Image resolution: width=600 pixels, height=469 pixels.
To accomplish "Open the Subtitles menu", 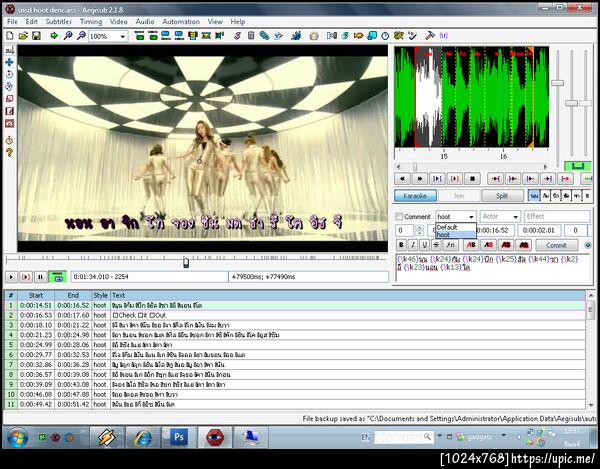I will point(59,22).
